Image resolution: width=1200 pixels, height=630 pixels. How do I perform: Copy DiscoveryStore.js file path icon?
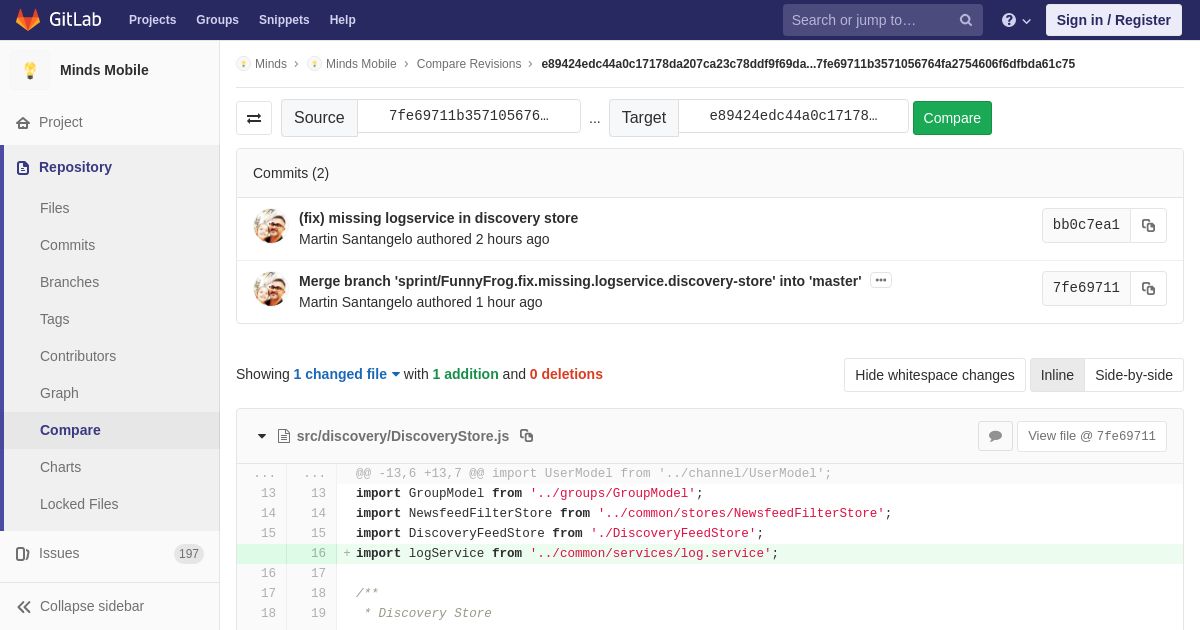pos(527,436)
